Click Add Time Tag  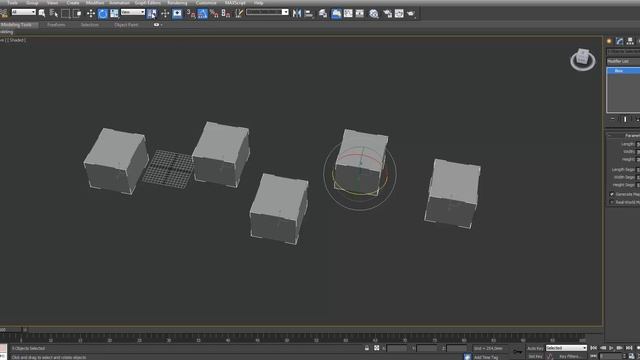pos(486,357)
